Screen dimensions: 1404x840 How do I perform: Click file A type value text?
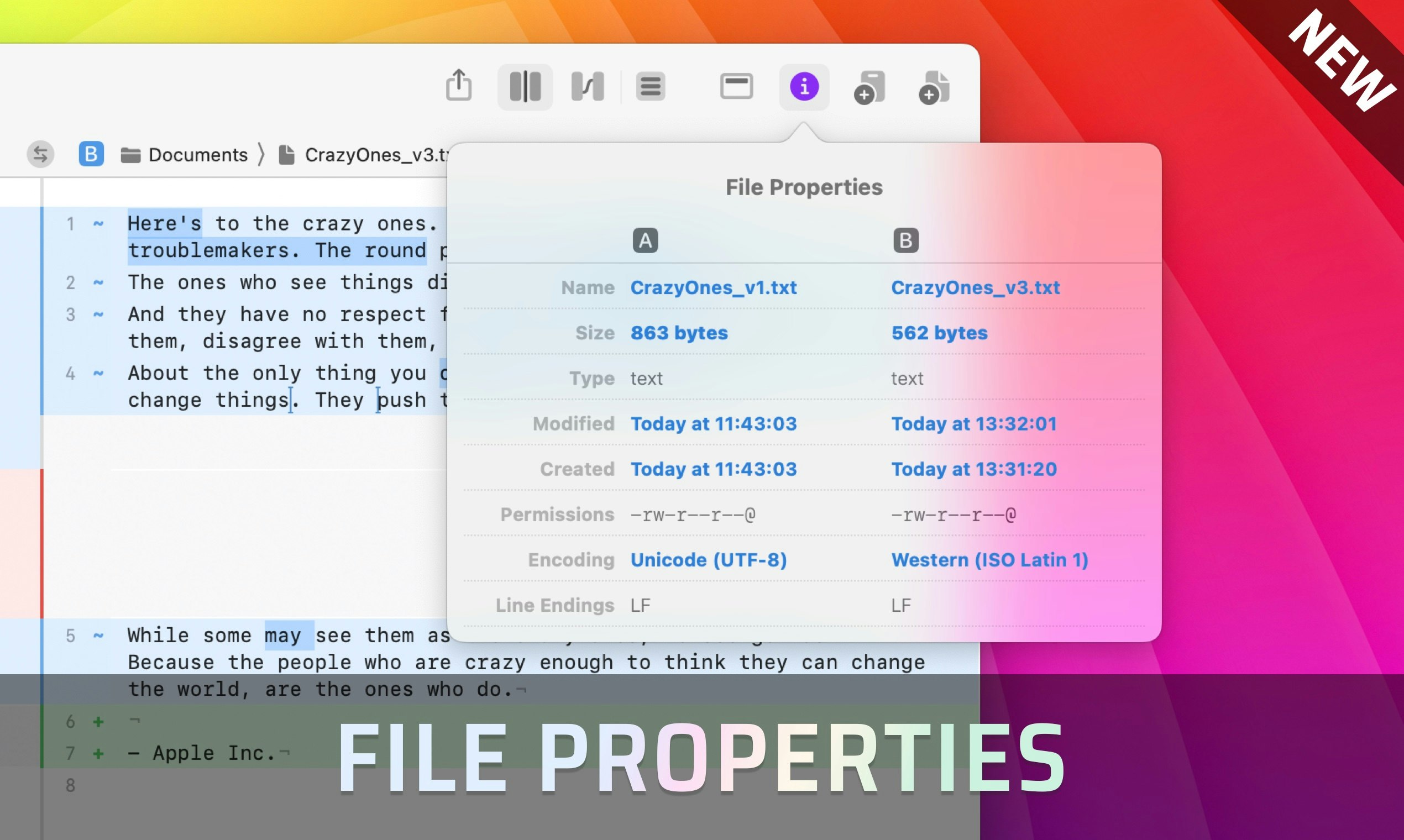click(x=646, y=378)
